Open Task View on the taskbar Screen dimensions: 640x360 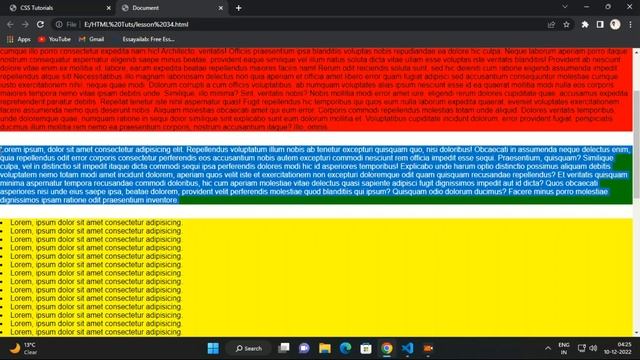coord(284,348)
